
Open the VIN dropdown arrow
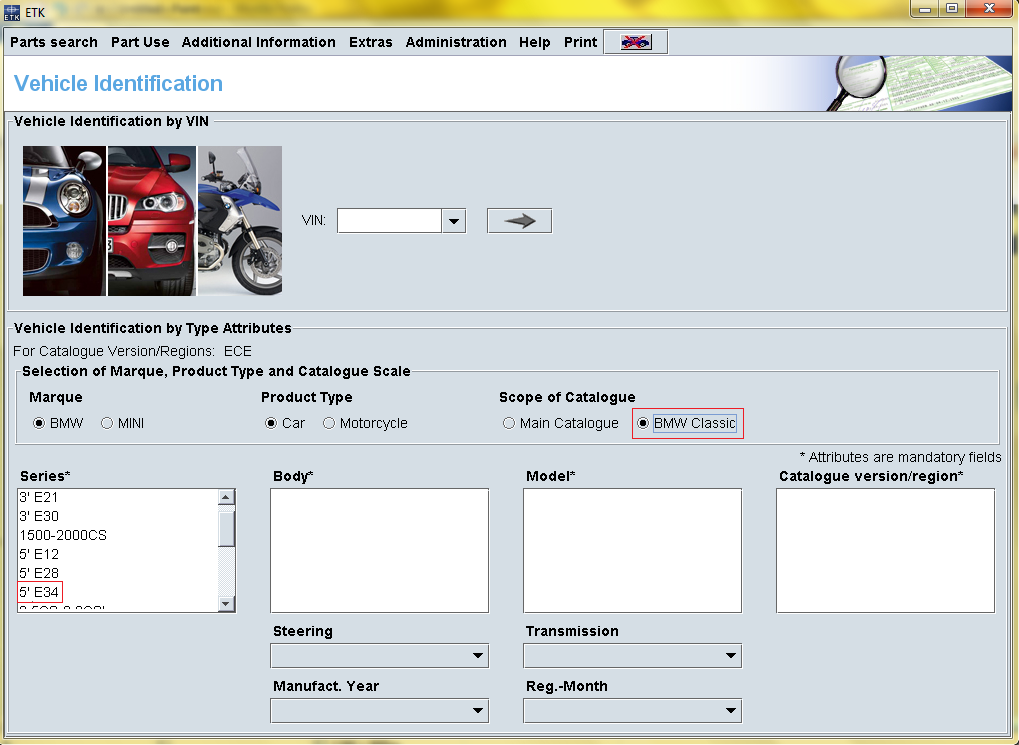coord(454,221)
